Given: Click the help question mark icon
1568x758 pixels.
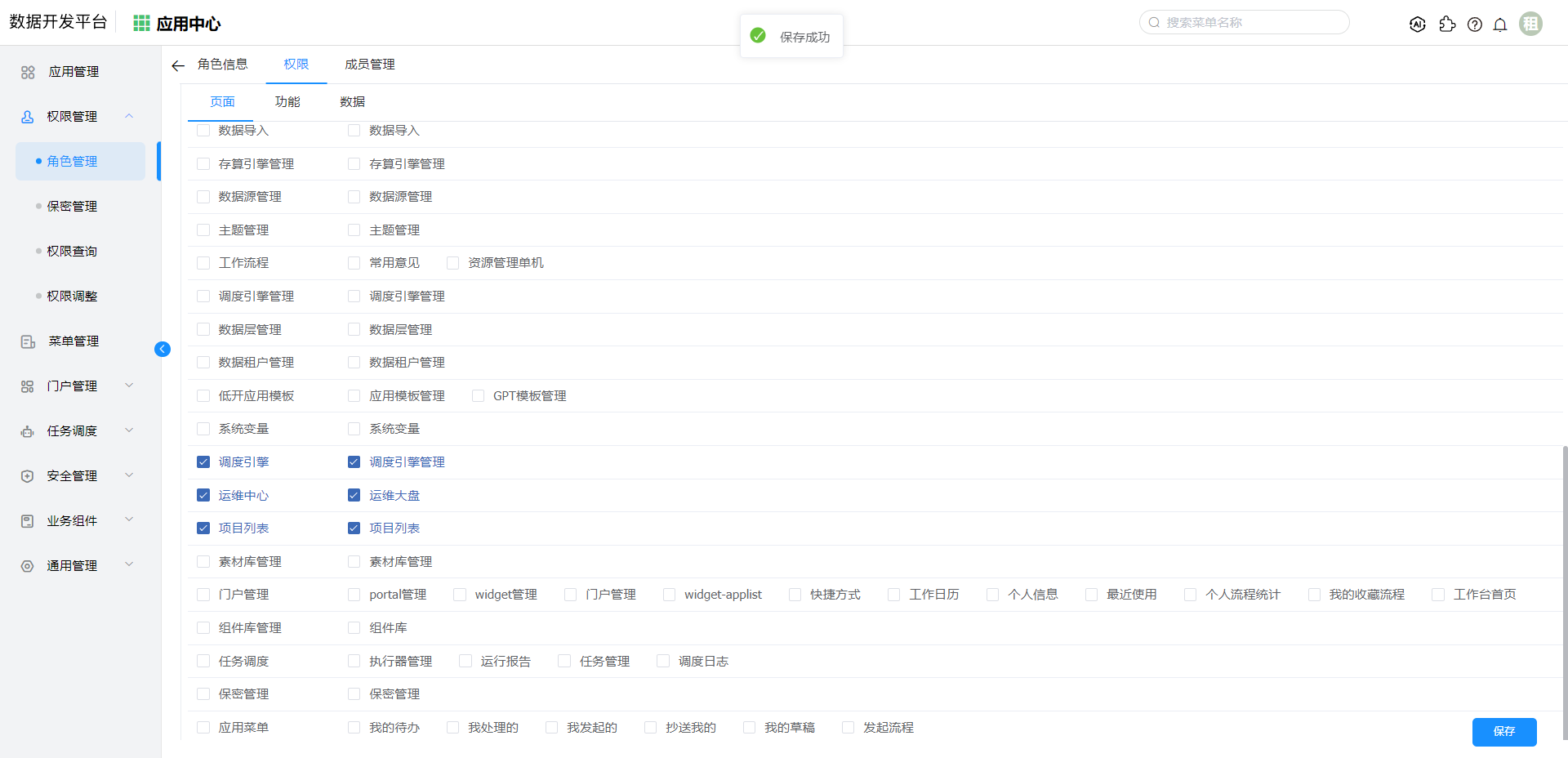Looking at the screenshot, I should (1474, 25).
